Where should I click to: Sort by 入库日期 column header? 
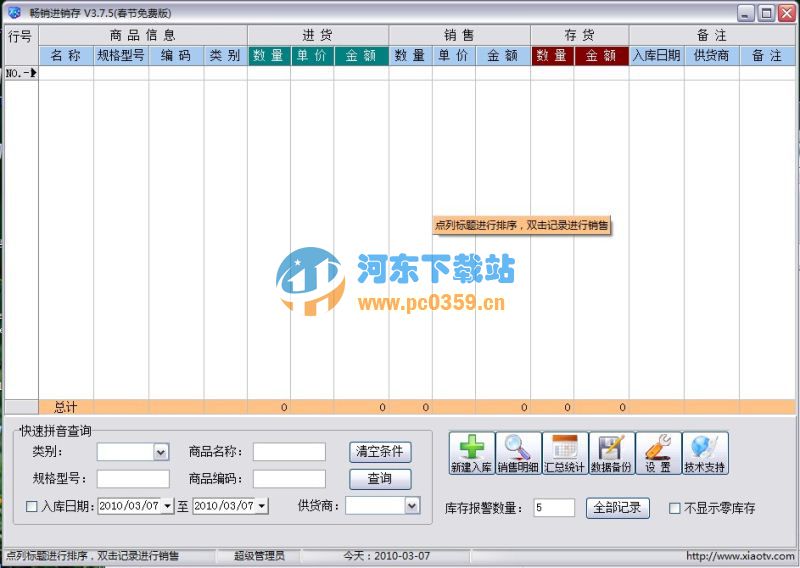(657, 56)
